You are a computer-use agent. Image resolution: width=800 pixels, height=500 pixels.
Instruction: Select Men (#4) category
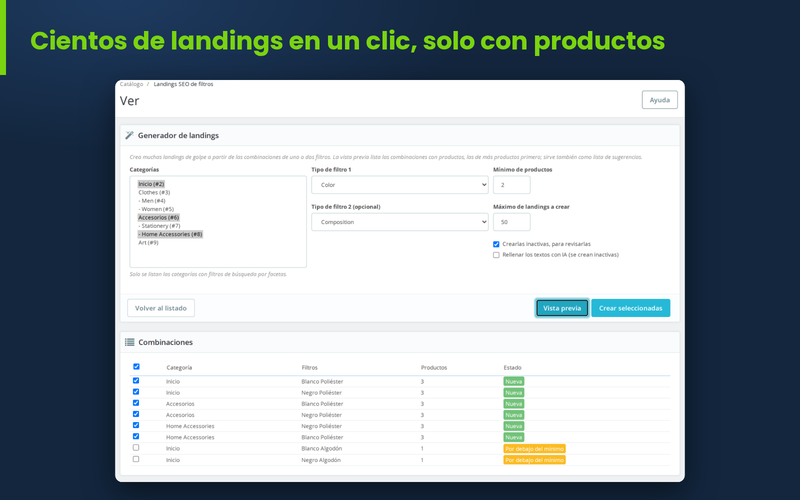152,201
